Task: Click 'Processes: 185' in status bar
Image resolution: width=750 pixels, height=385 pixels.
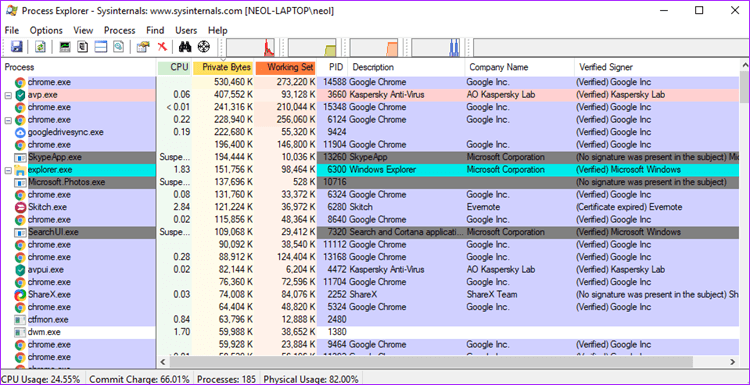Action: (226, 379)
